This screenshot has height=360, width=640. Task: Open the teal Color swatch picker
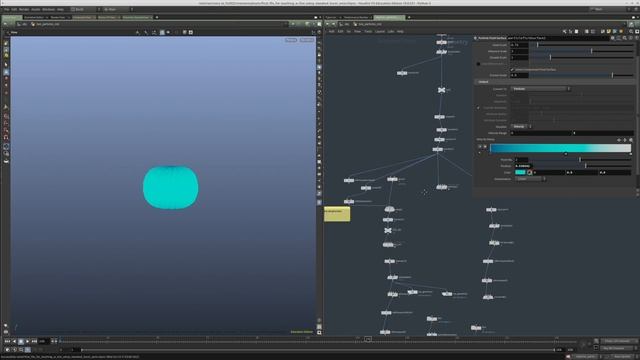click(x=520, y=173)
